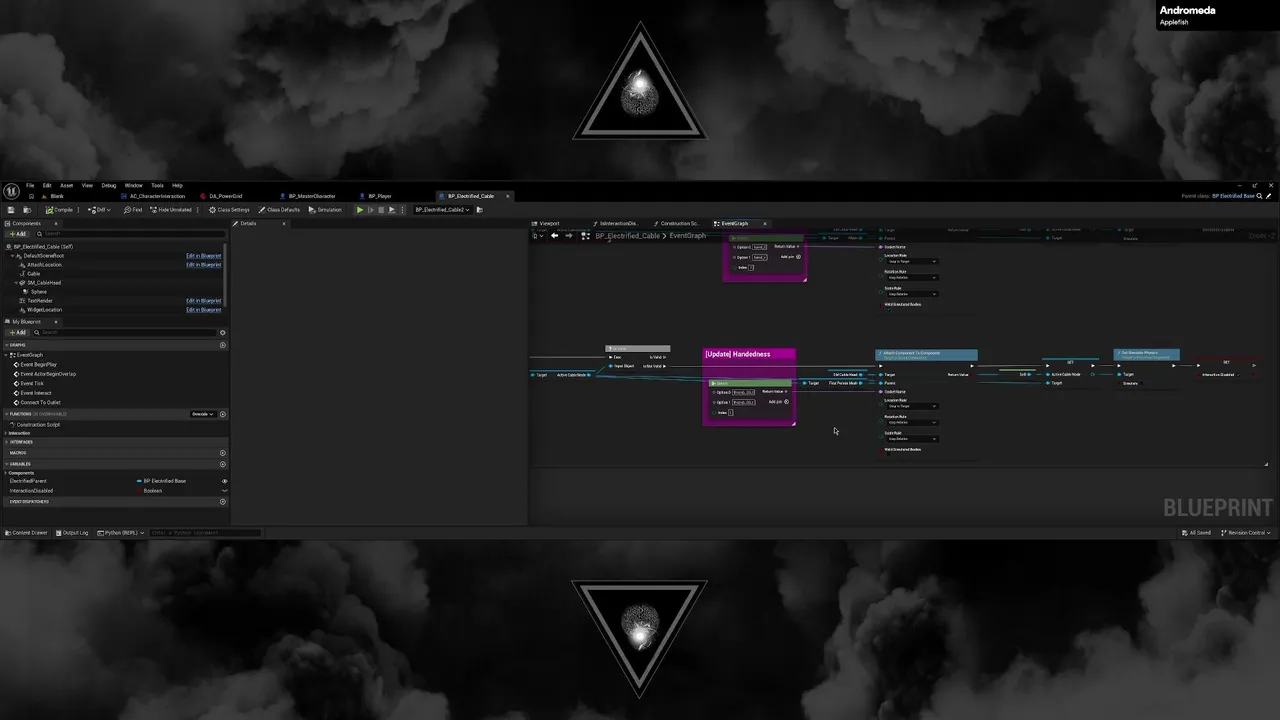Image resolution: width=1280 pixels, height=720 pixels.
Task: Open the Debug menu
Action: click(108, 185)
